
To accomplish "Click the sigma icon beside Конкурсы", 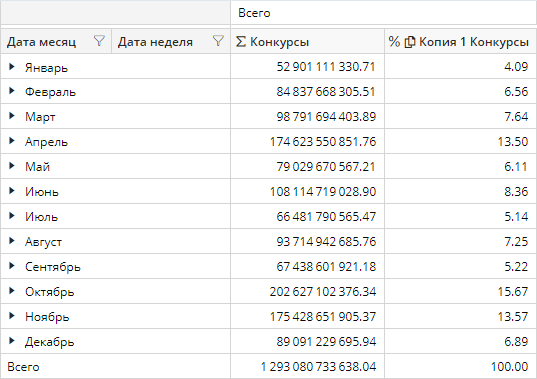I will [x=241, y=42].
